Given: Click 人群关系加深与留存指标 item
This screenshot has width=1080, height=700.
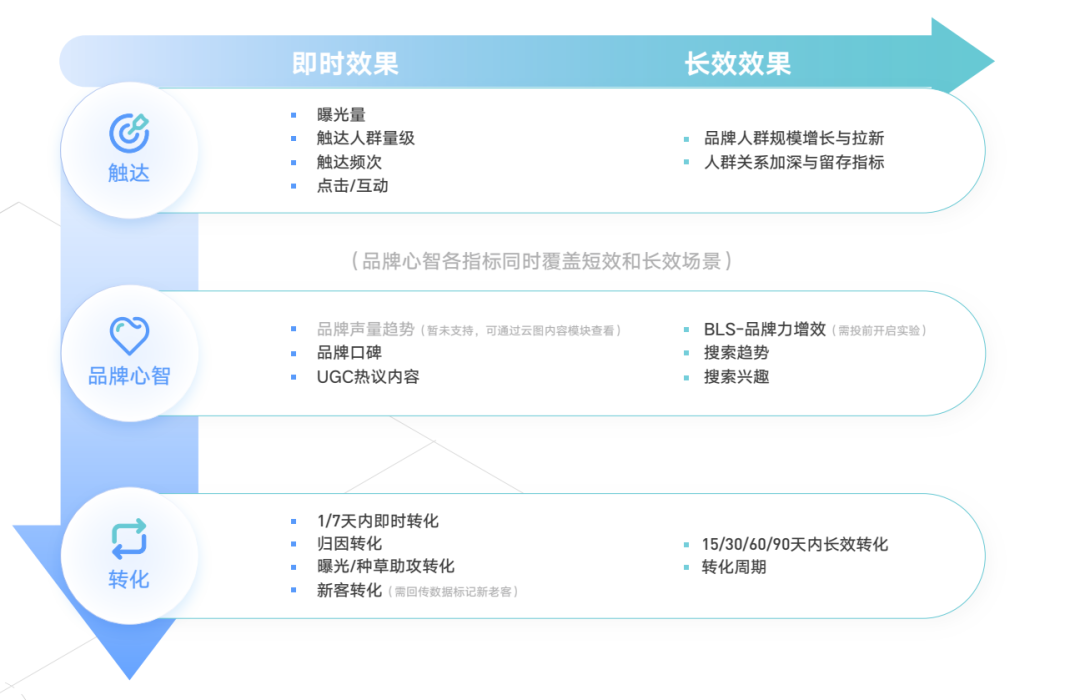Looking at the screenshot, I should (793, 162).
